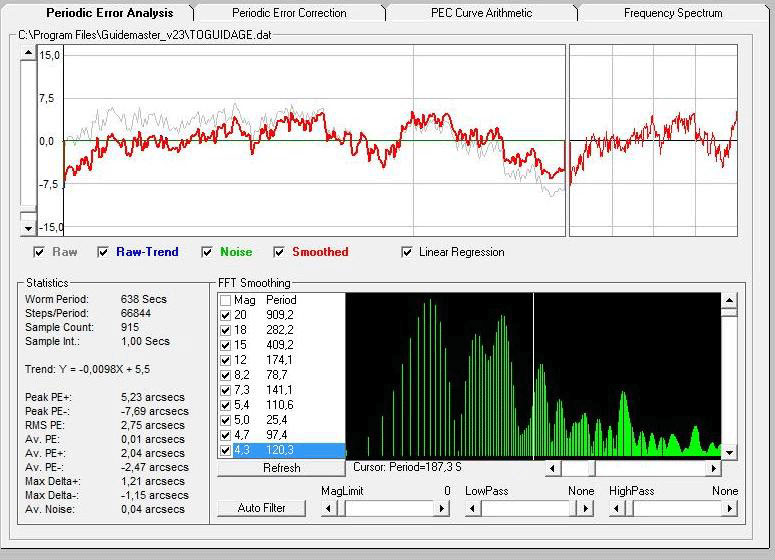Viewport: 775px width, 560px height.
Task: Click the Peak PE+ value 5,23 arcsecs
Action: click(153, 397)
